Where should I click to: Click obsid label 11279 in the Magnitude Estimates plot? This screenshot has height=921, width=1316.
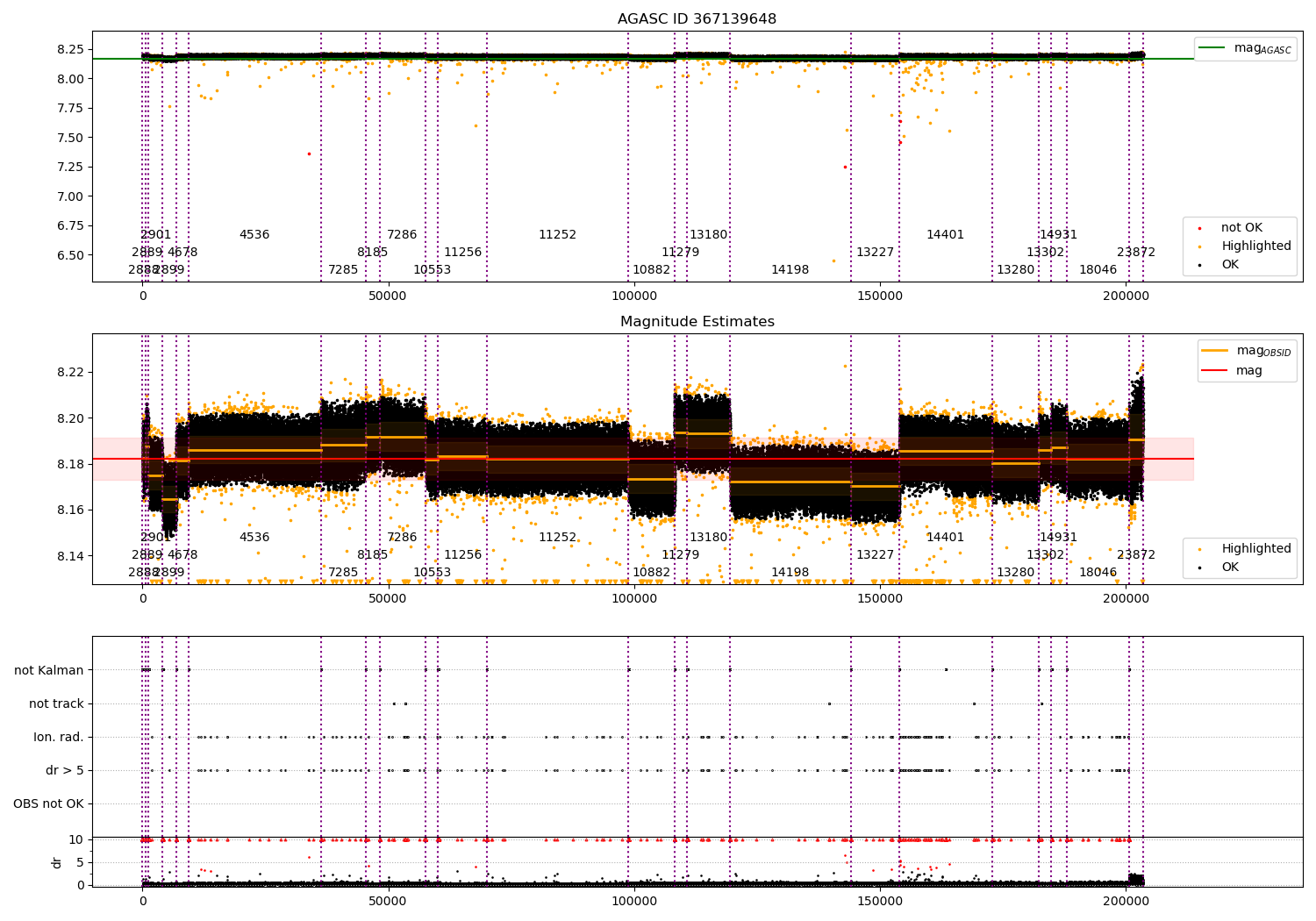(680, 554)
